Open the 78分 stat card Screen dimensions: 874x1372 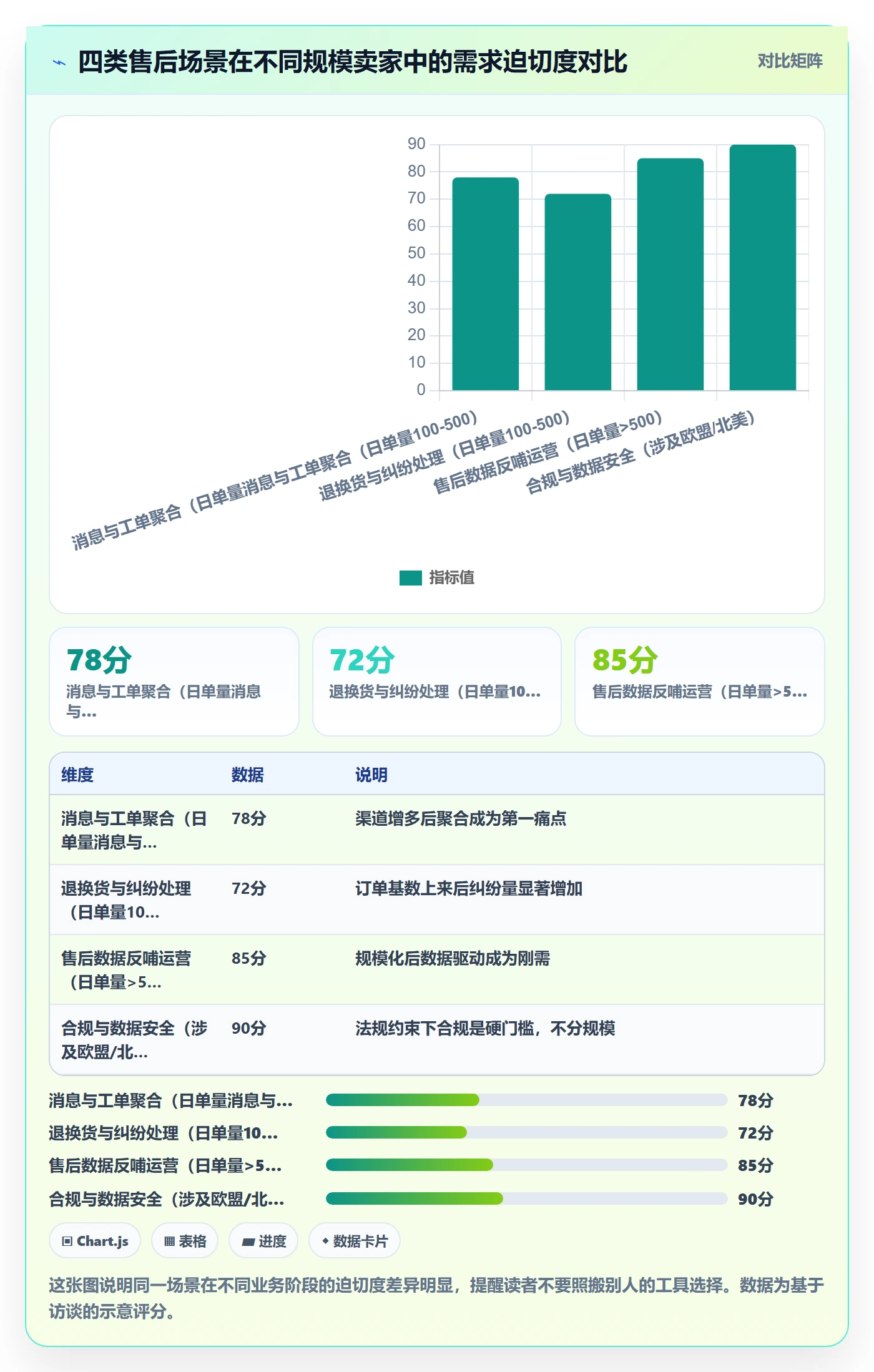(x=174, y=682)
